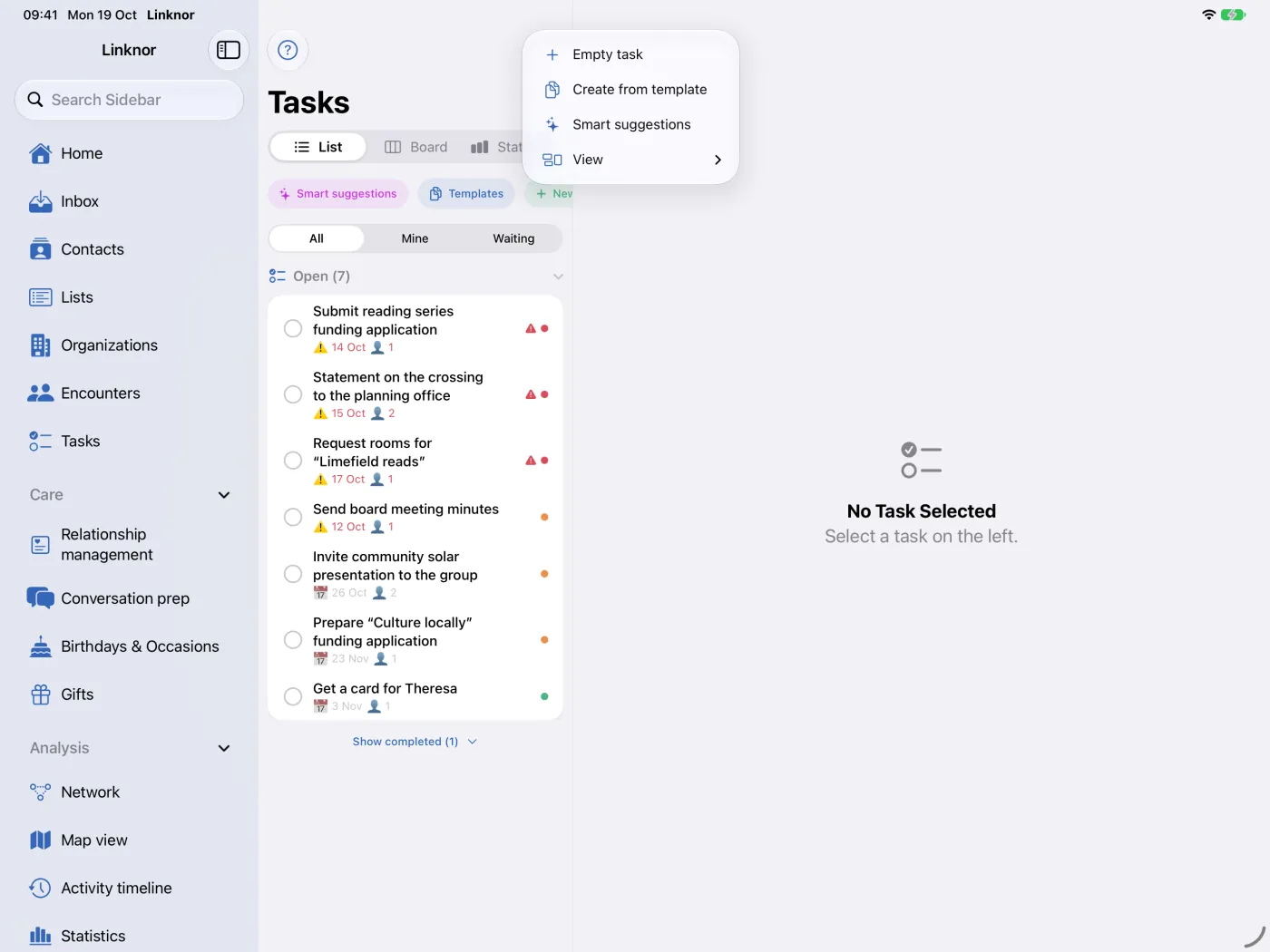Open the View submenu
This screenshot has width=1270, height=952.
point(631,160)
